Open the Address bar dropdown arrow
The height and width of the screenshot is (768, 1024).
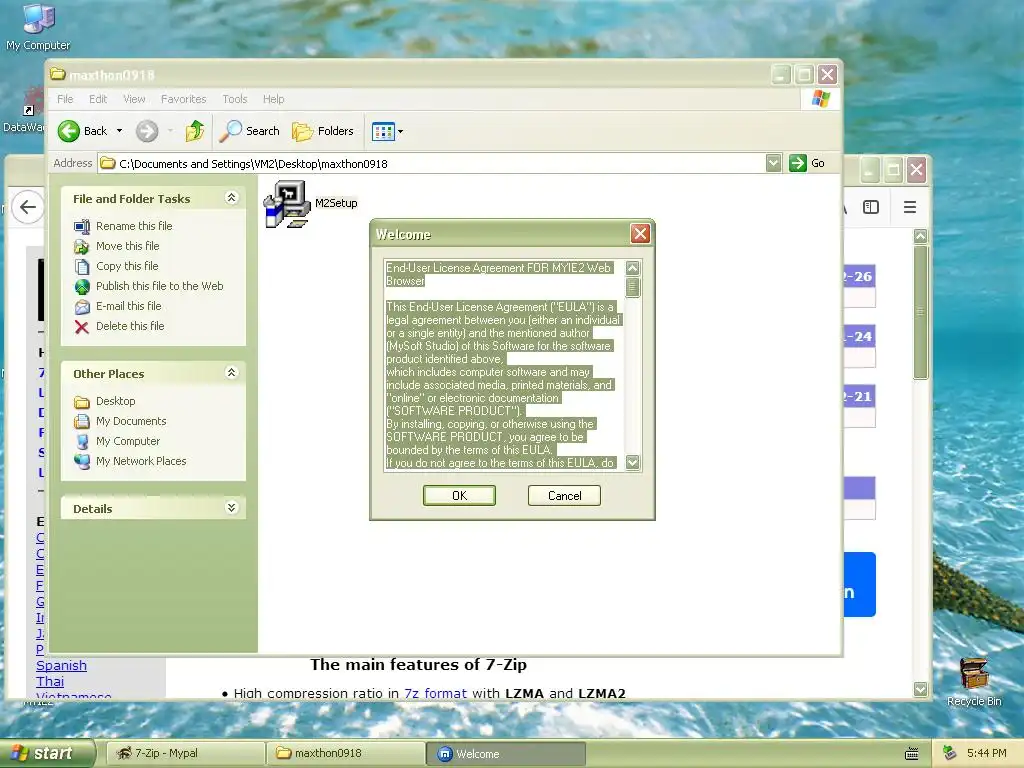(x=773, y=163)
